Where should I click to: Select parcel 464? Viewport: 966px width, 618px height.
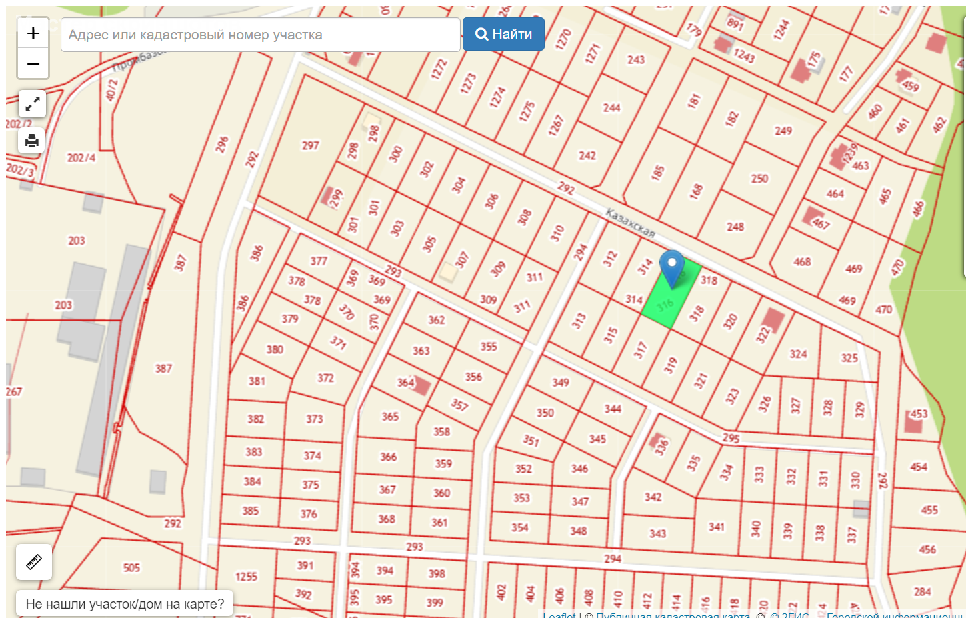tap(835, 193)
